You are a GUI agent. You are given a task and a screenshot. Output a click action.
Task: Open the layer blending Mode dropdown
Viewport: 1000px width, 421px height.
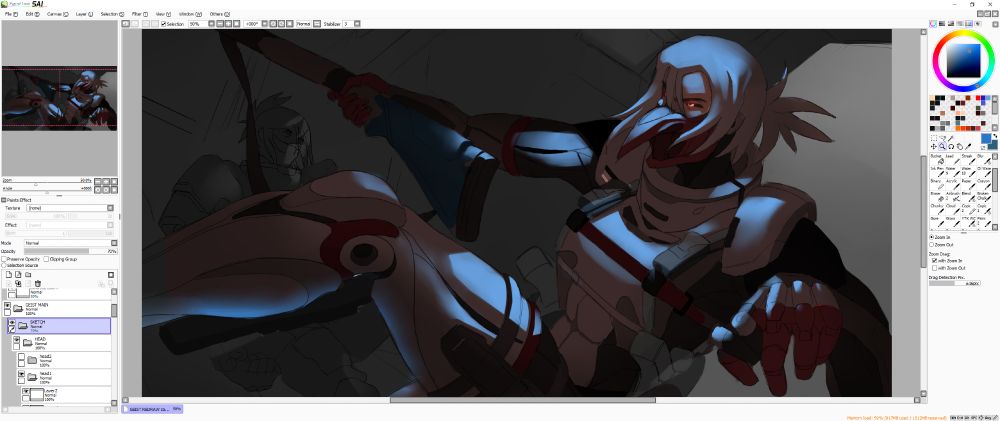(x=114, y=243)
